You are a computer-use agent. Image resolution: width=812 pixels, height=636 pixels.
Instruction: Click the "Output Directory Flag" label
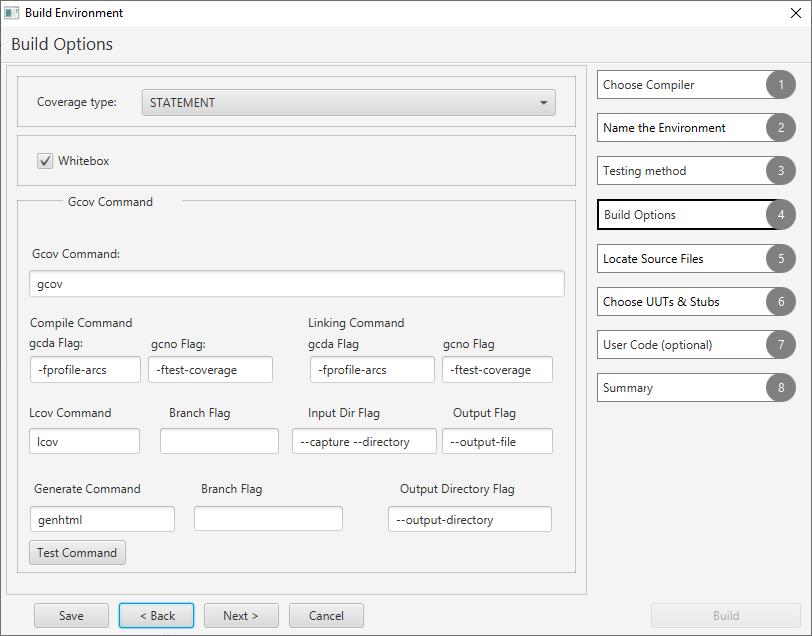click(457, 489)
